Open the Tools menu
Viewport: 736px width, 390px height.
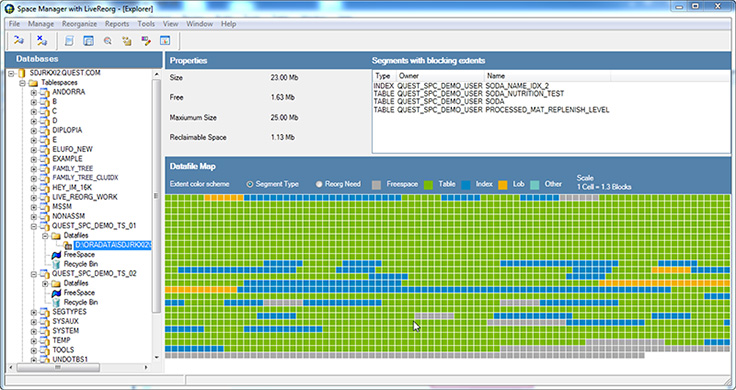pos(146,24)
